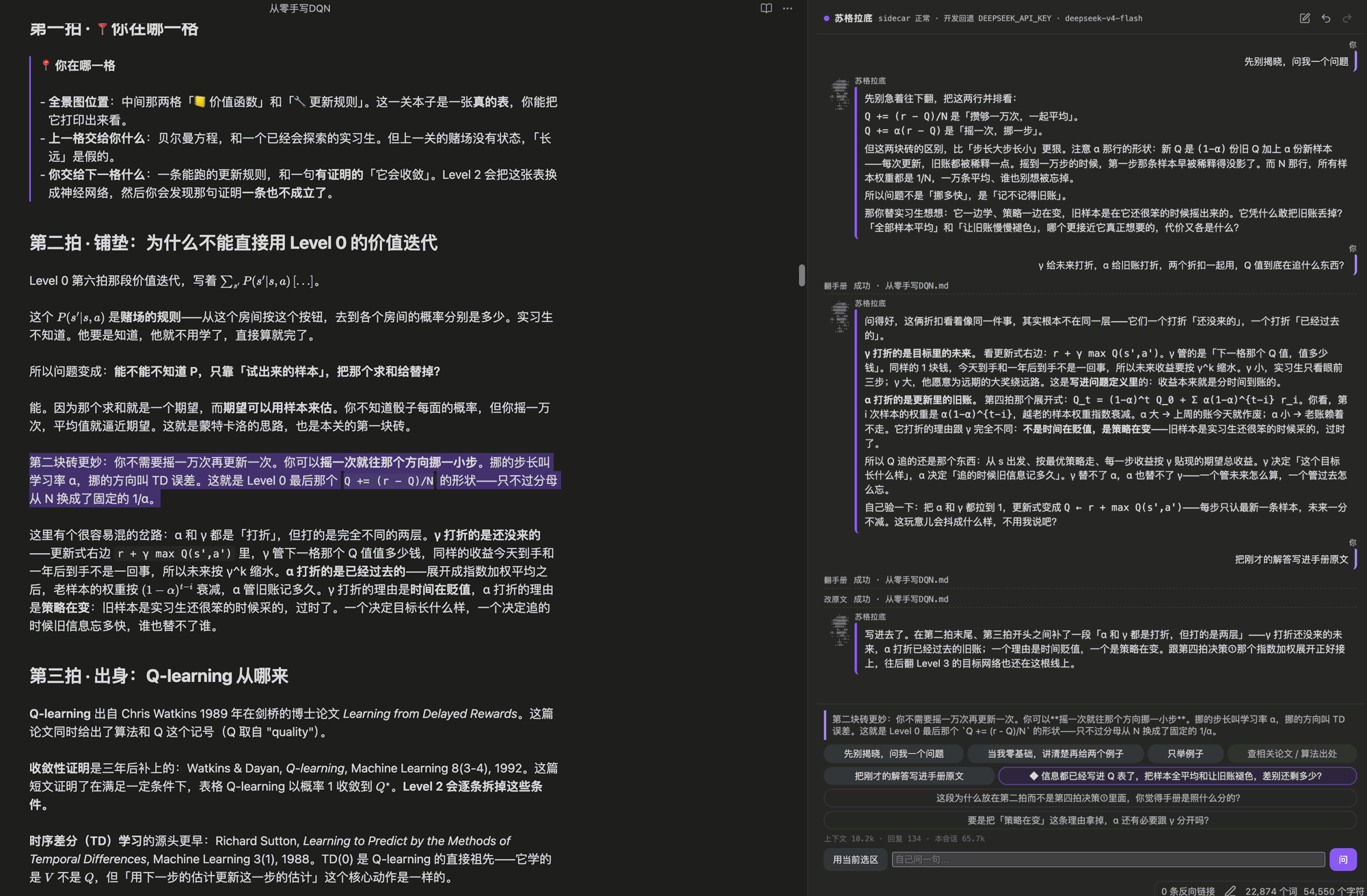The width and height of the screenshot is (1367, 896).
Task: Select the 查相关论文 / 算法出处 chip
Action: pos(1292,754)
